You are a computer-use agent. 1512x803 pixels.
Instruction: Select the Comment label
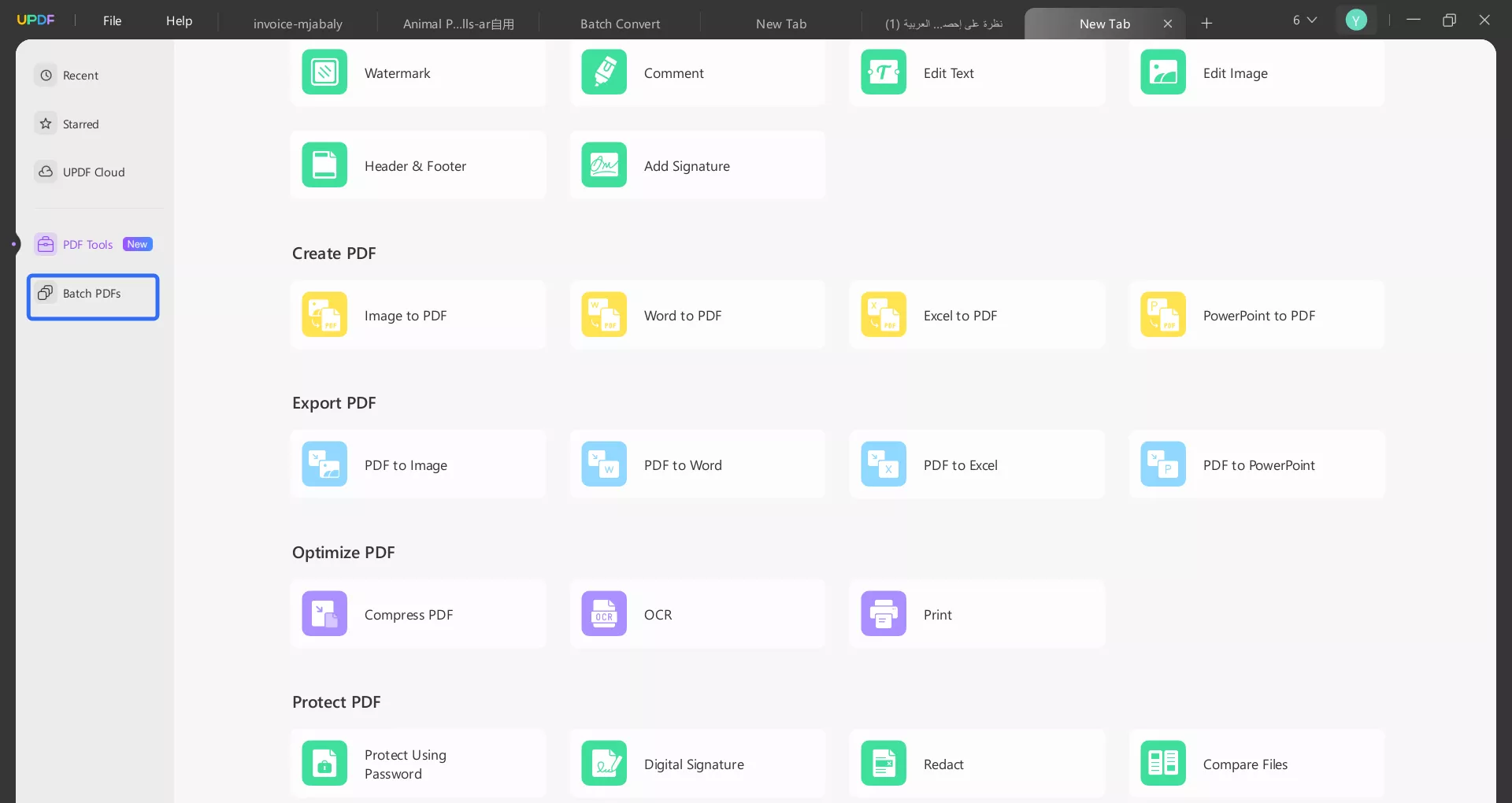(x=674, y=73)
